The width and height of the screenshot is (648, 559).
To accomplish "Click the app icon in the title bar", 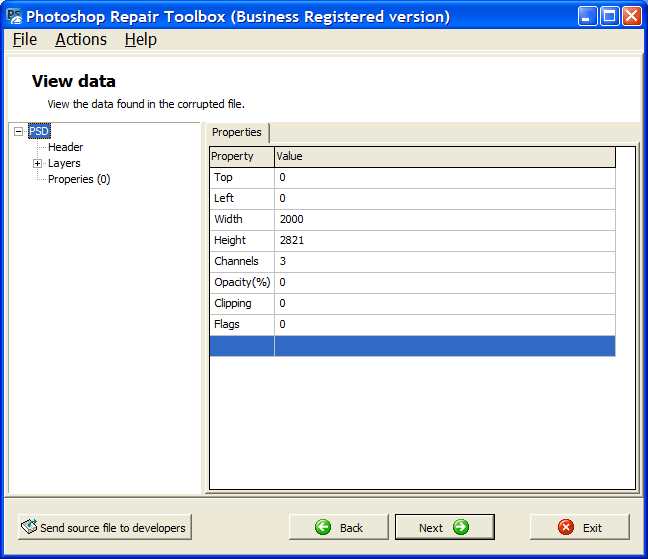I will coord(14,17).
